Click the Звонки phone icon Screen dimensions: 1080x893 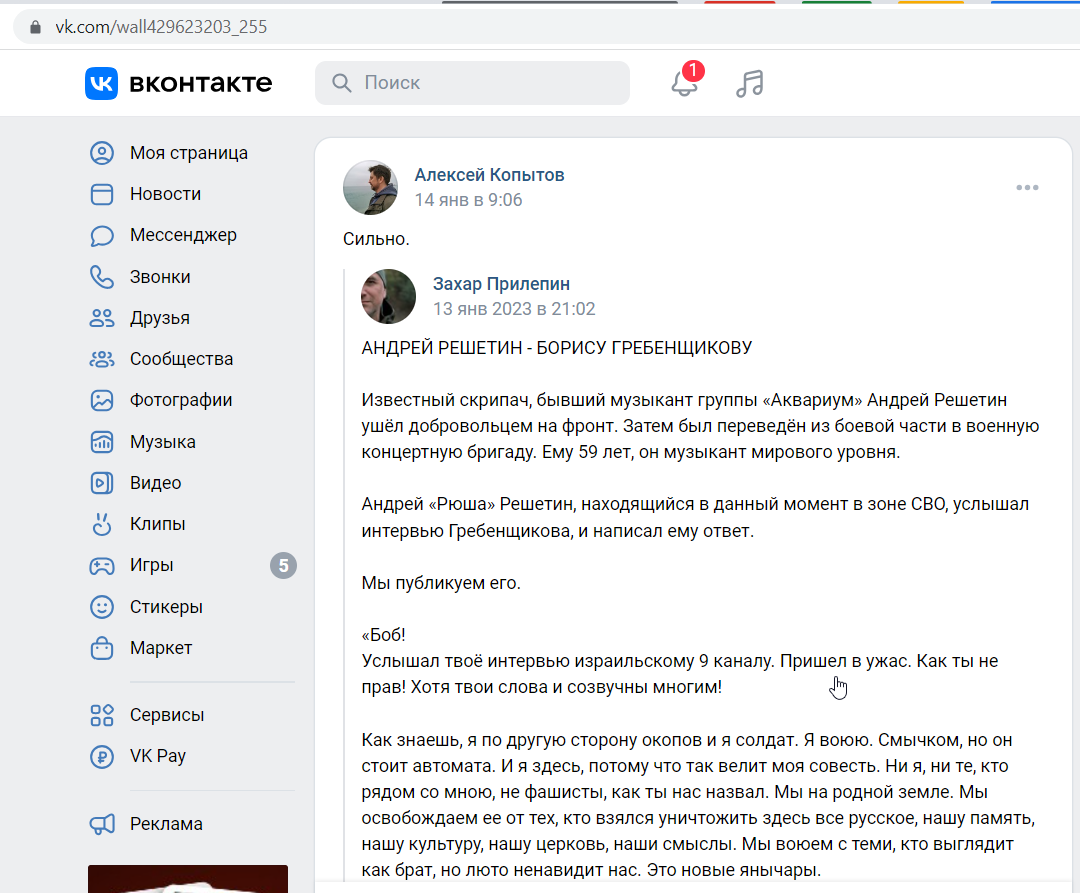[102, 277]
